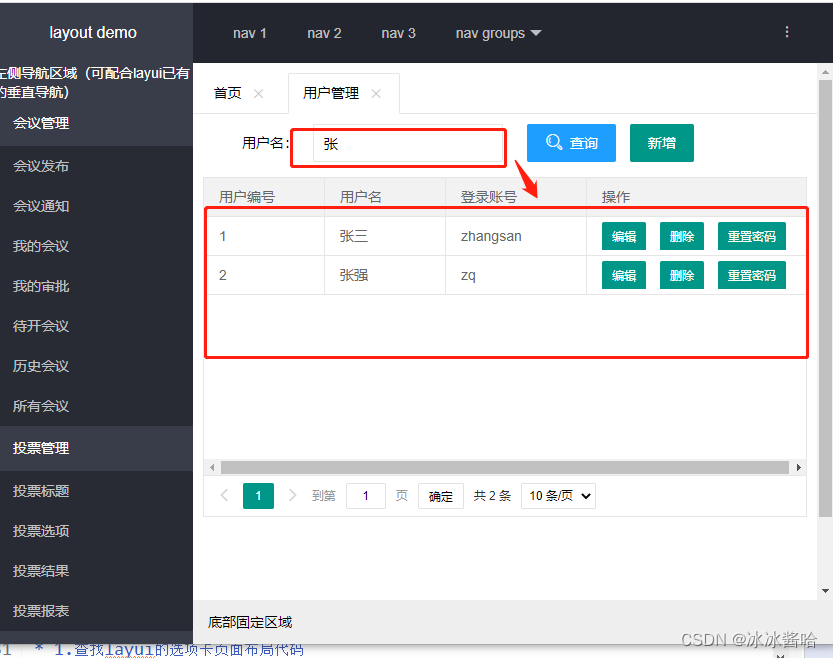Open 会议通知 in the sidebar

click(96, 206)
